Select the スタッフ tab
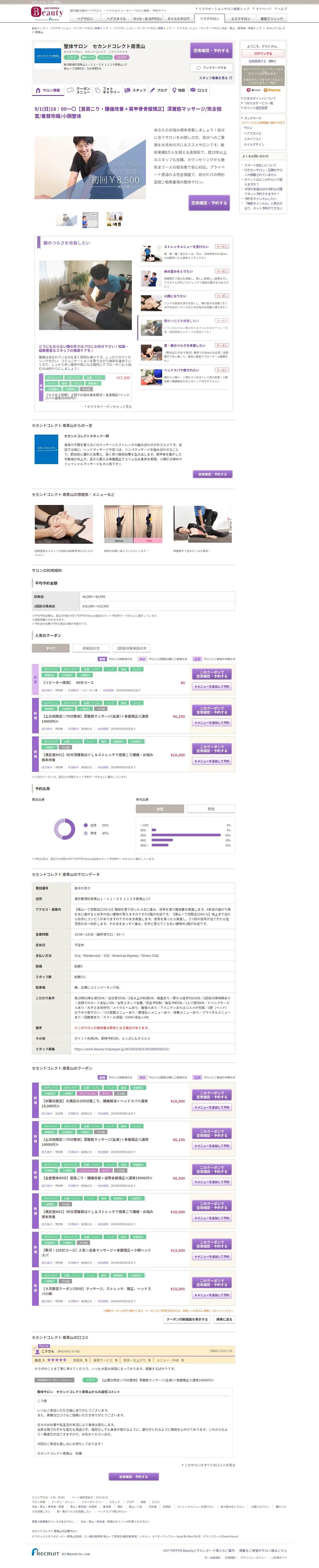 (135, 90)
